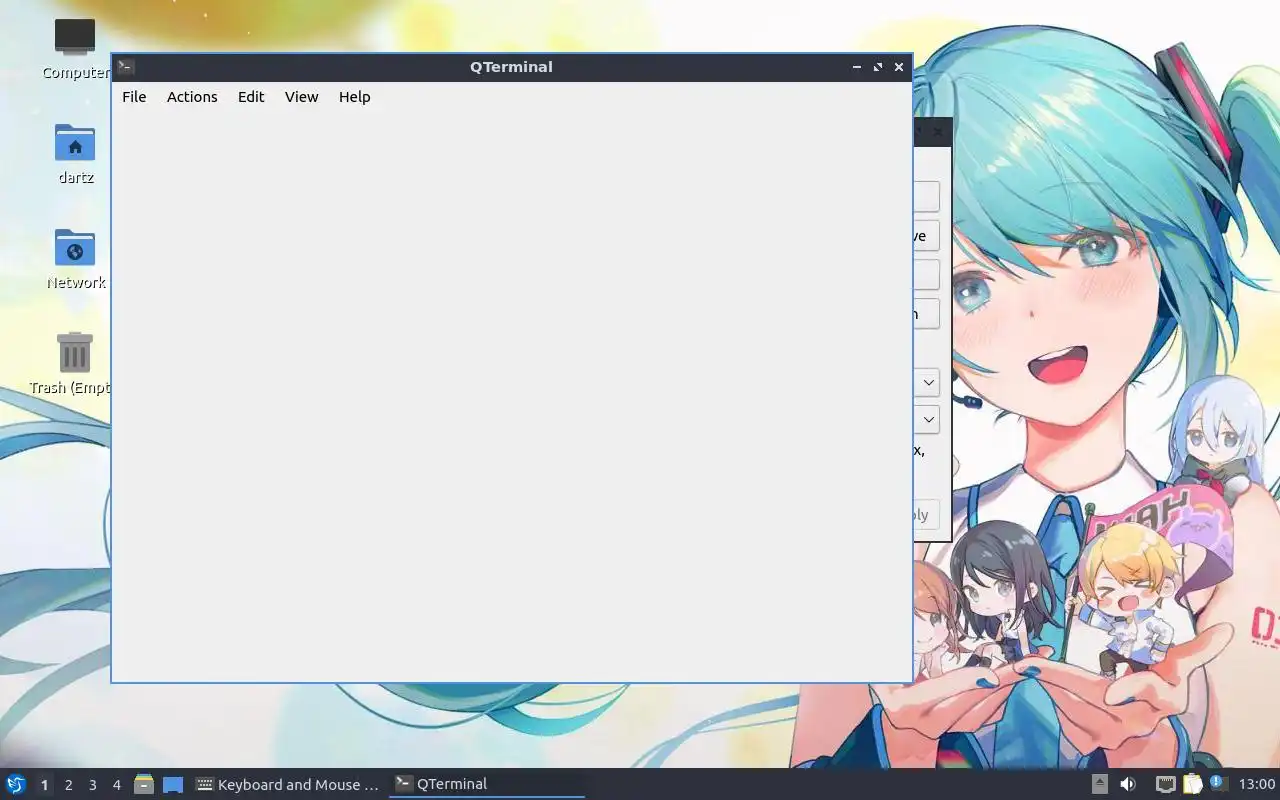Click the show desktop panel icon
Image resolution: width=1280 pixels, height=800 pixels.
click(173, 785)
